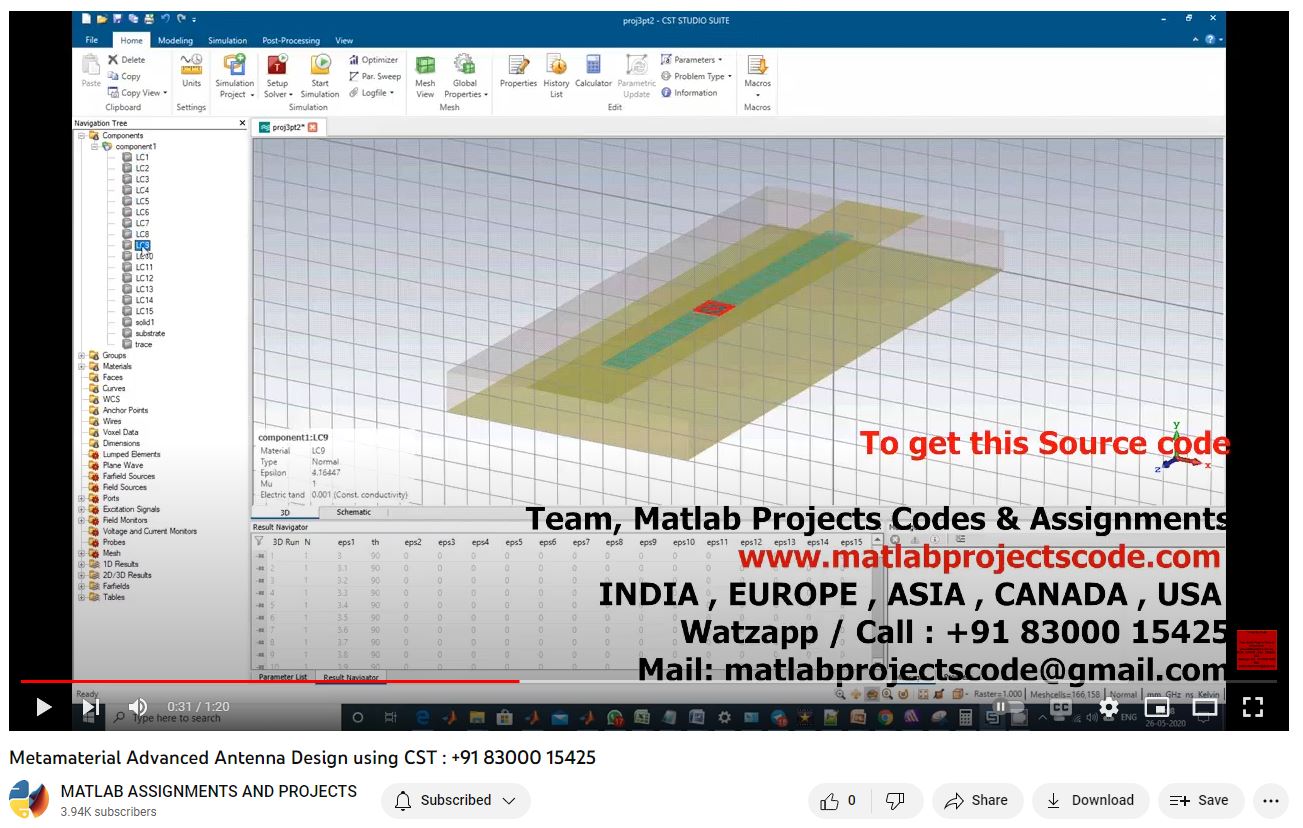Switch to the Post-Processing ribbon tab

tap(290, 41)
